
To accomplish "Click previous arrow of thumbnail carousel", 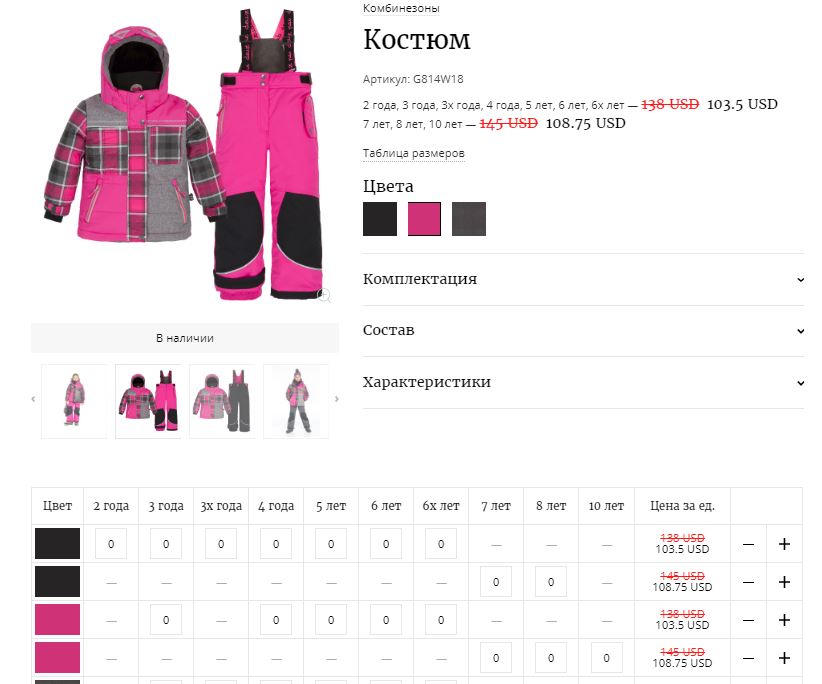I will pyautogui.click(x=33, y=399).
